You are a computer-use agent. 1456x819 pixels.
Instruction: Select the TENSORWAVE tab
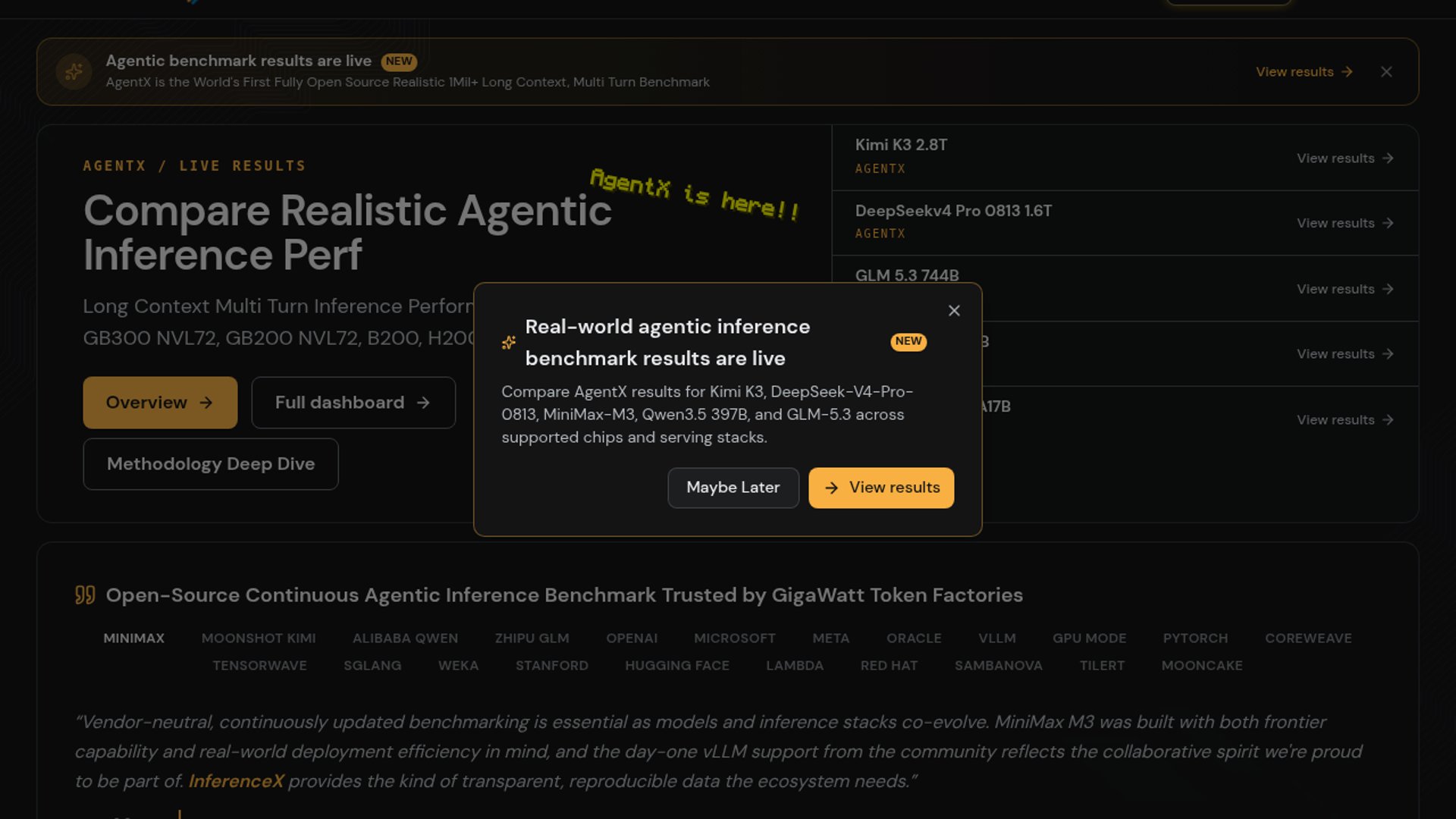[259, 666]
